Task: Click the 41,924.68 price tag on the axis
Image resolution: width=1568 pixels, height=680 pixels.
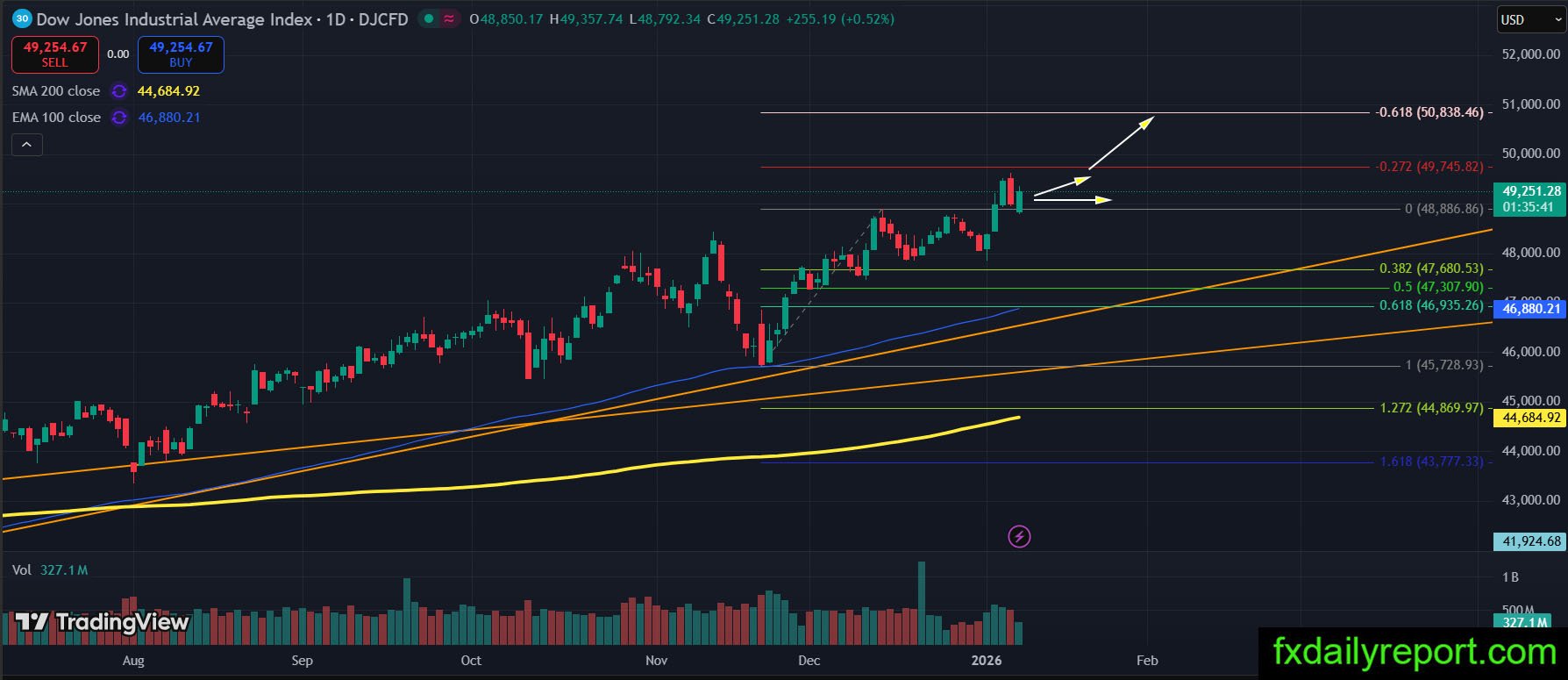Action: [x=1530, y=541]
